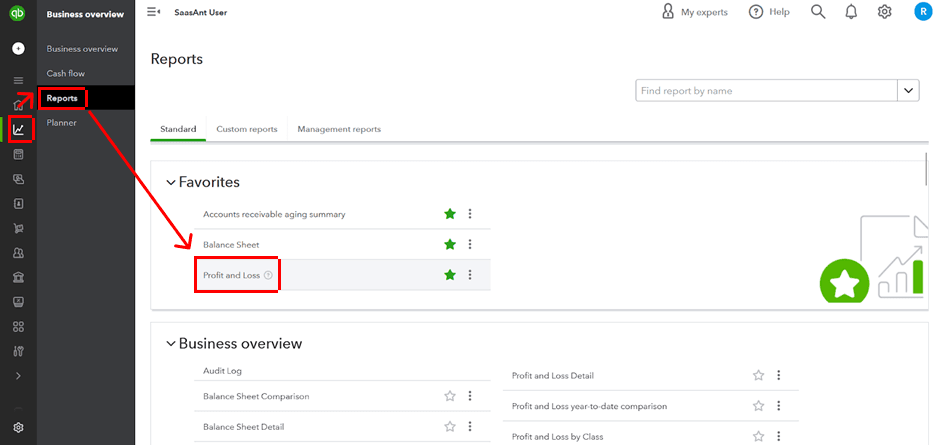
Task: Favorite Balance Sheet Comparison with its star
Action: point(450,396)
